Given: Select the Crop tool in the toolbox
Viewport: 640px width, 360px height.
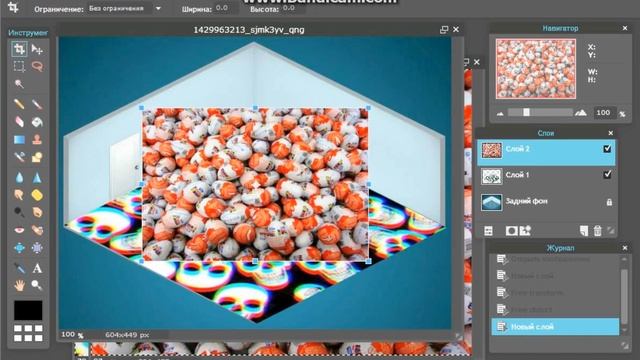Looking at the screenshot, I should click(19, 49).
